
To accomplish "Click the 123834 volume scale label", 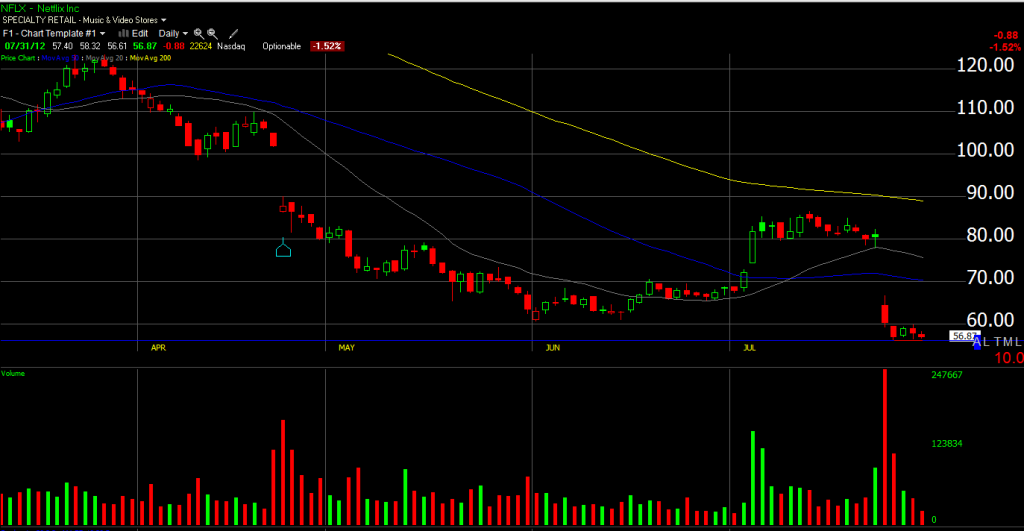I will click(947, 443).
